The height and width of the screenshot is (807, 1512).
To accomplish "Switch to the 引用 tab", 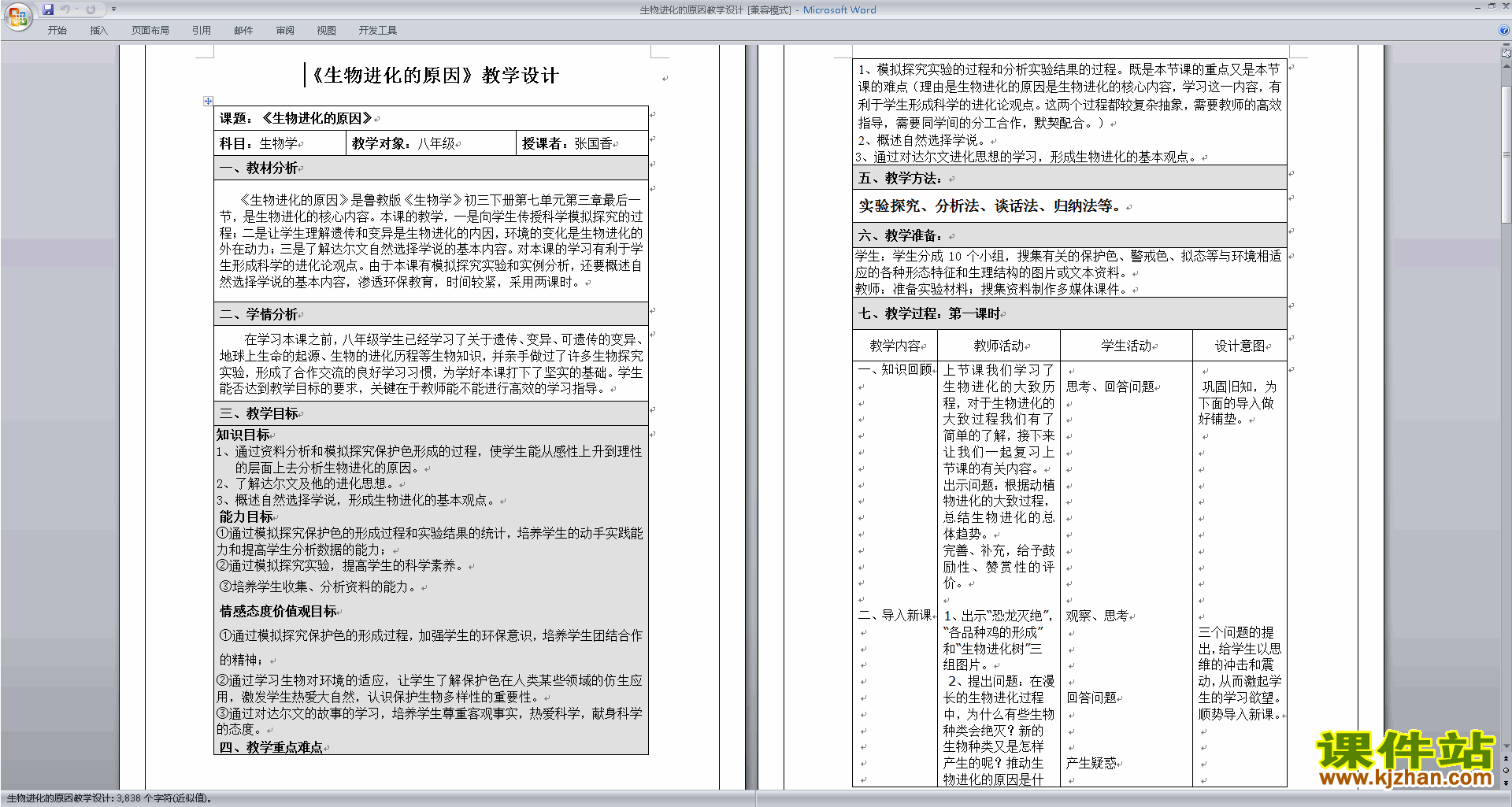I will point(202,30).
